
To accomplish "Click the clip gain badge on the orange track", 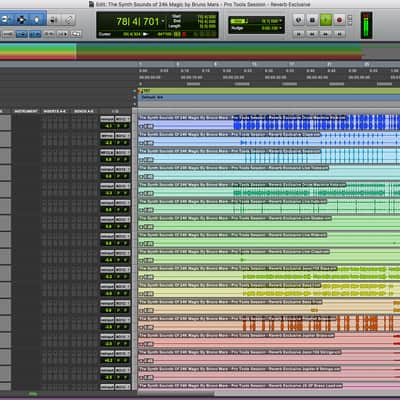I will tap(147, 327).
